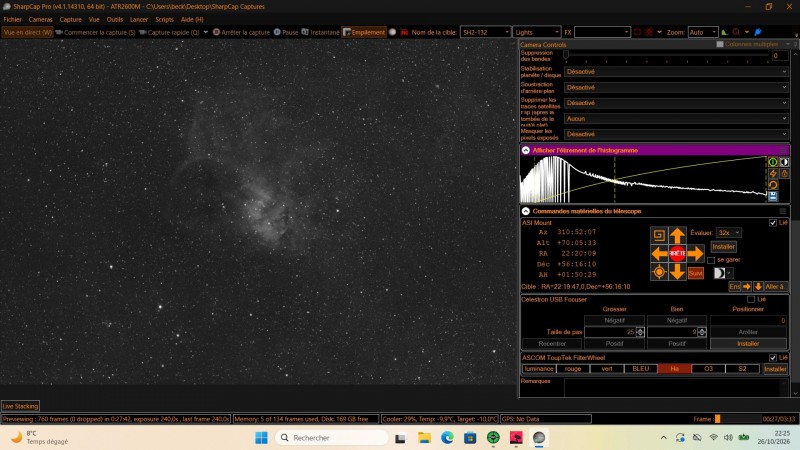Click the target crosshair icon below the left arrow
Image resolution: width=800 pixels, height=450 pixels.
click(659, 272)
